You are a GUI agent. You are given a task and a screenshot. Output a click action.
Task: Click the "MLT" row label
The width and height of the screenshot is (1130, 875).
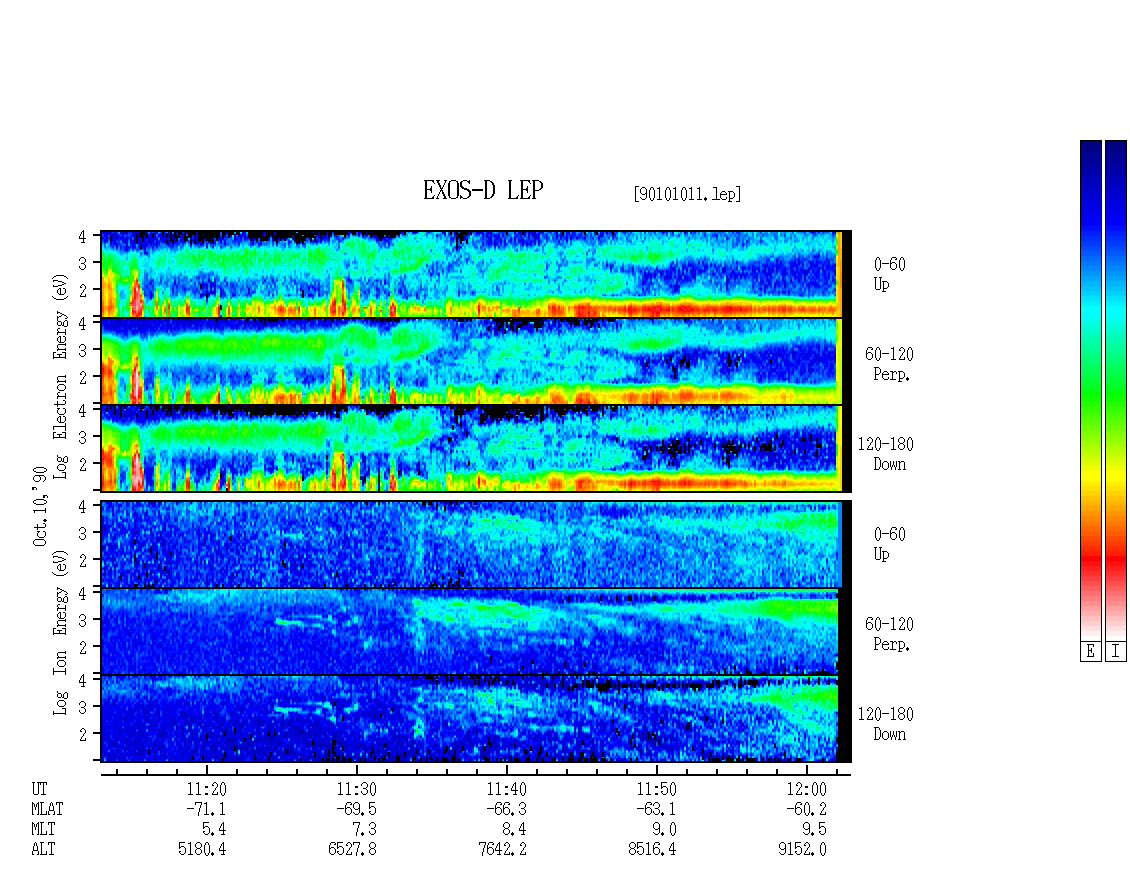43,830
